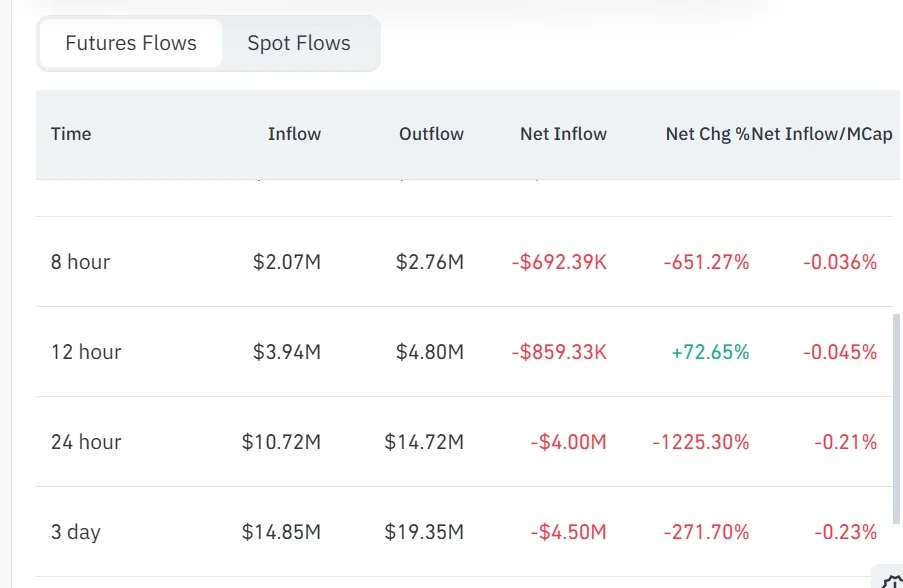Click the $3.94M inflow value
This screenshot has width=903, height=588.
coord(287,352)
